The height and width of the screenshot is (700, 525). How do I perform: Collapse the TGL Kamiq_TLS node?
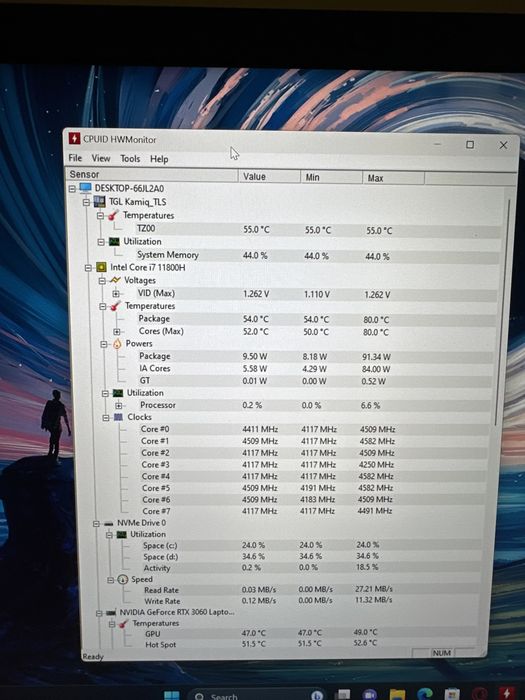click(x=87, y=202)
